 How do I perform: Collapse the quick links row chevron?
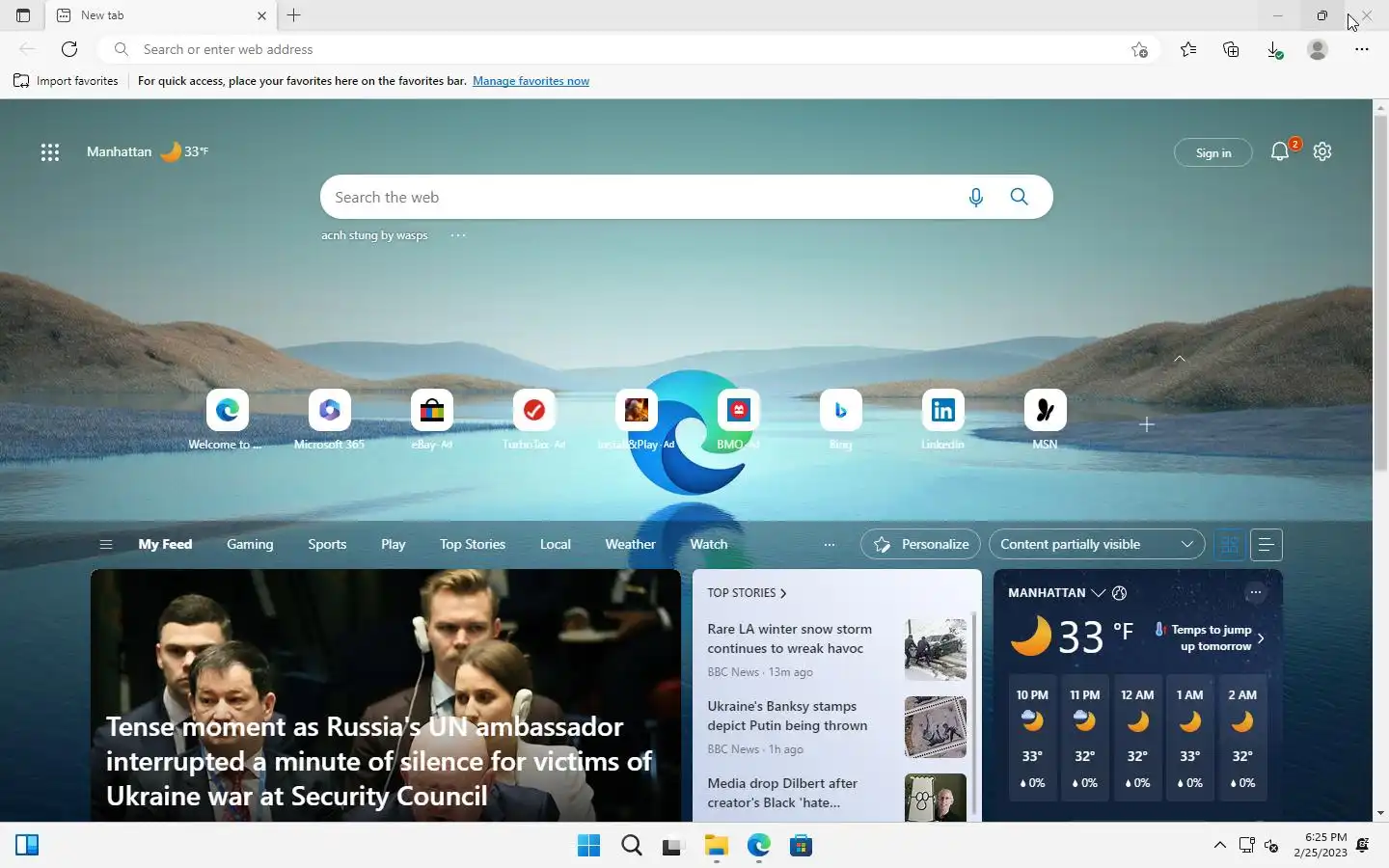click(1180, 359)
